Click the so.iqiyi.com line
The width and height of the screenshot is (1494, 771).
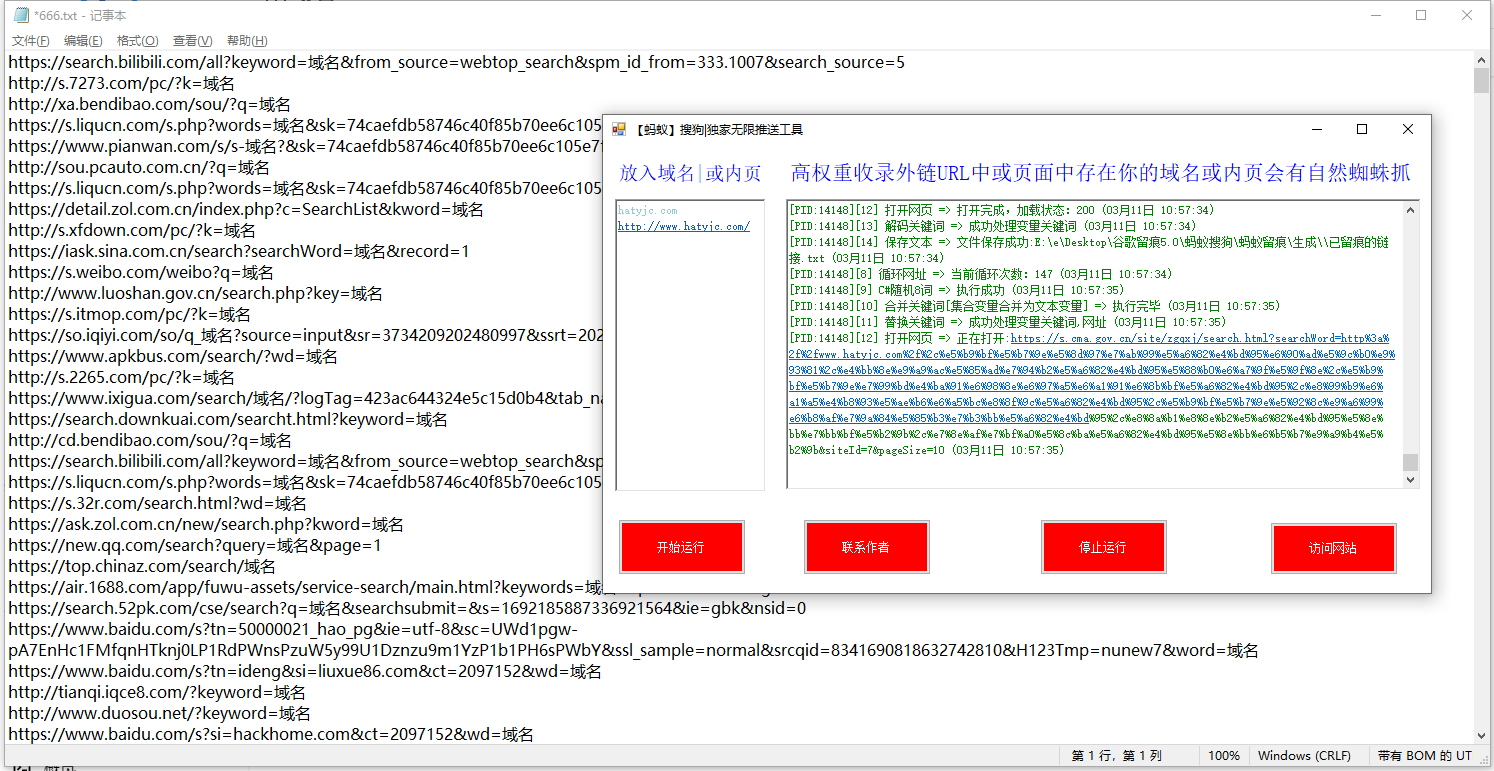(305, 335)
